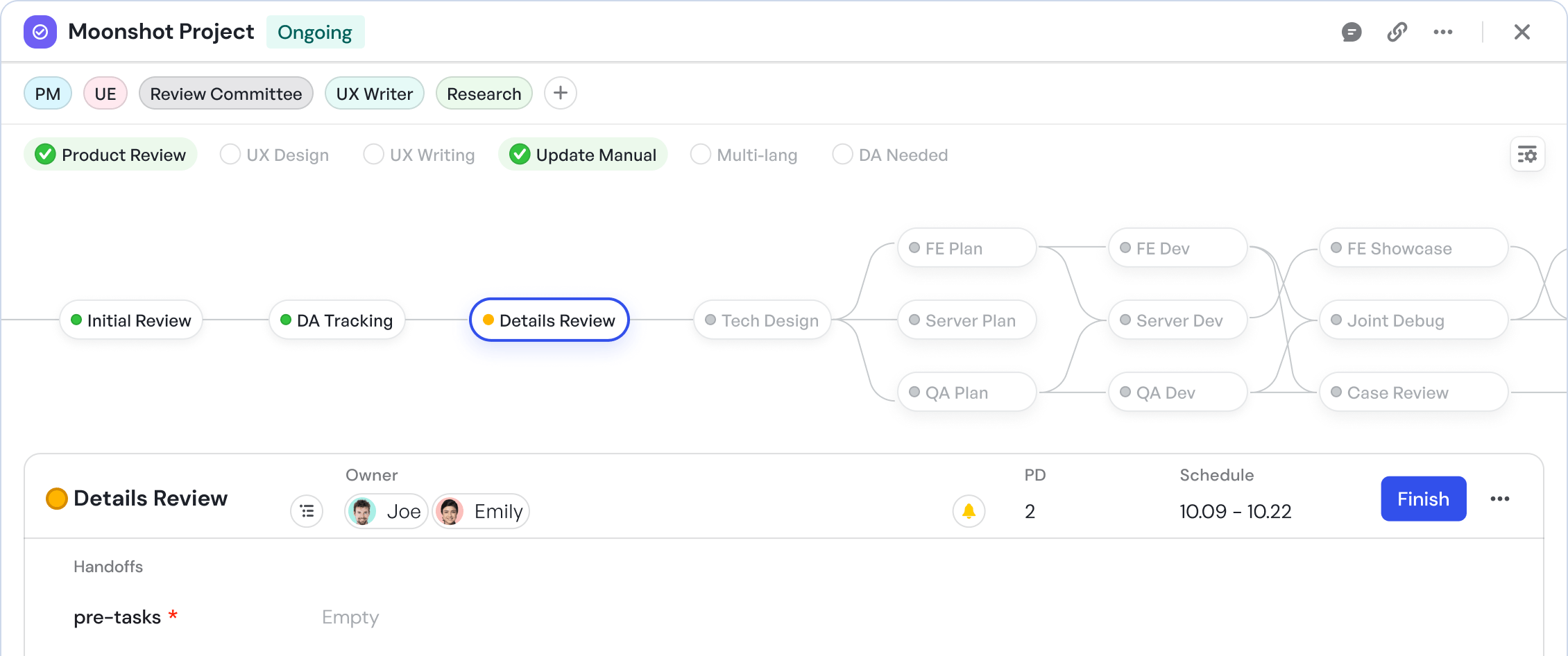Open the subtask list icon
1568x656 pixels.
point(307,512)
